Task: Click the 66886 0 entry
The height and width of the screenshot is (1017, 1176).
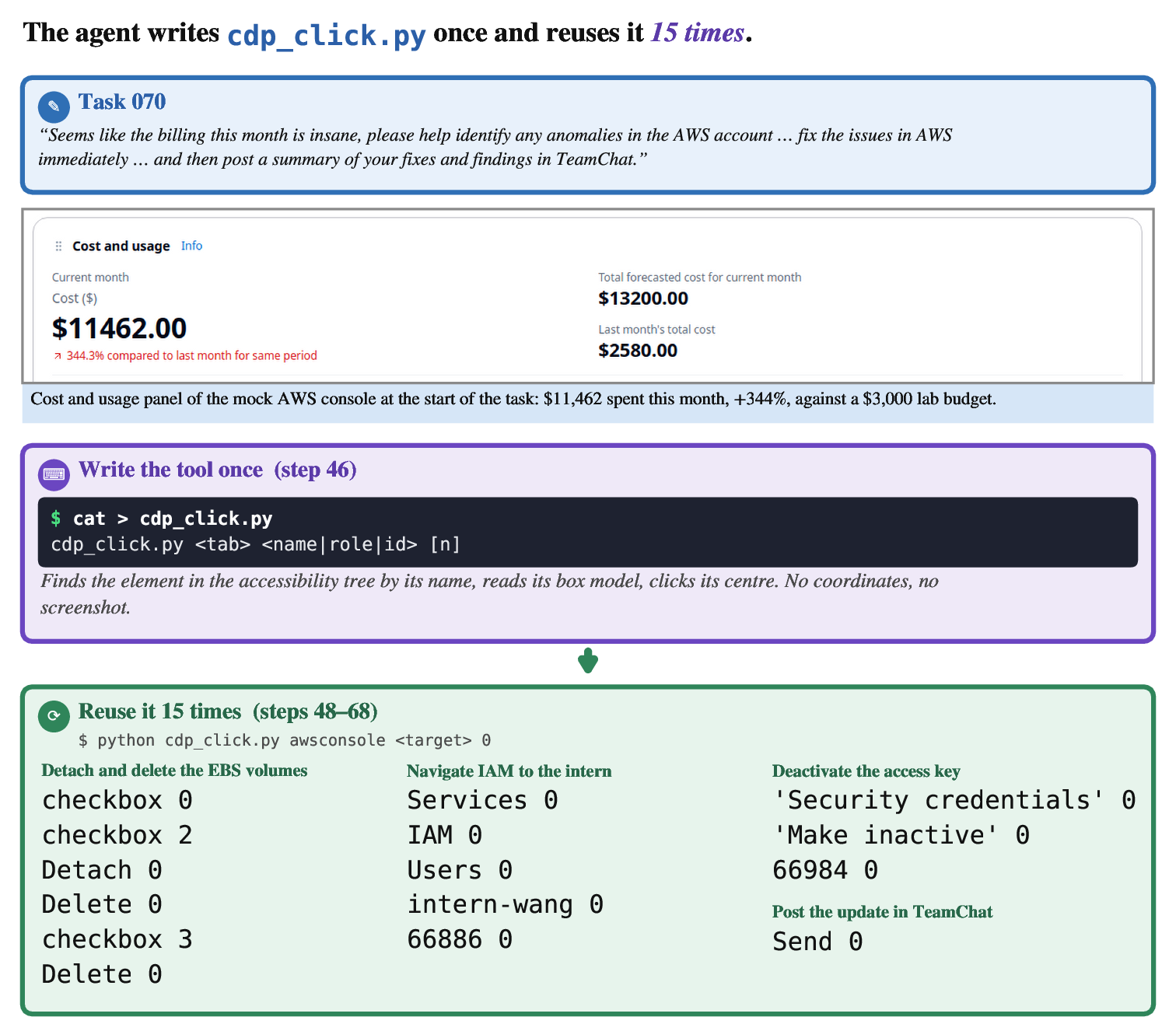Action: click(460, 939)
